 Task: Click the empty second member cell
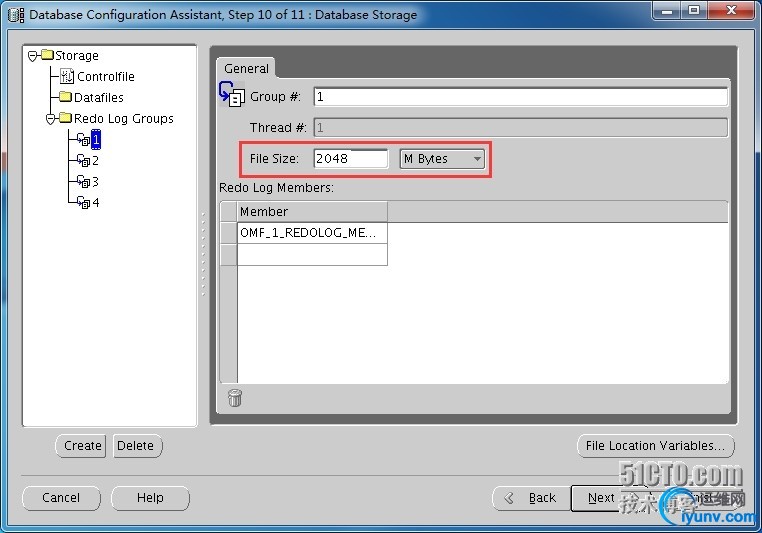[312, 254]
